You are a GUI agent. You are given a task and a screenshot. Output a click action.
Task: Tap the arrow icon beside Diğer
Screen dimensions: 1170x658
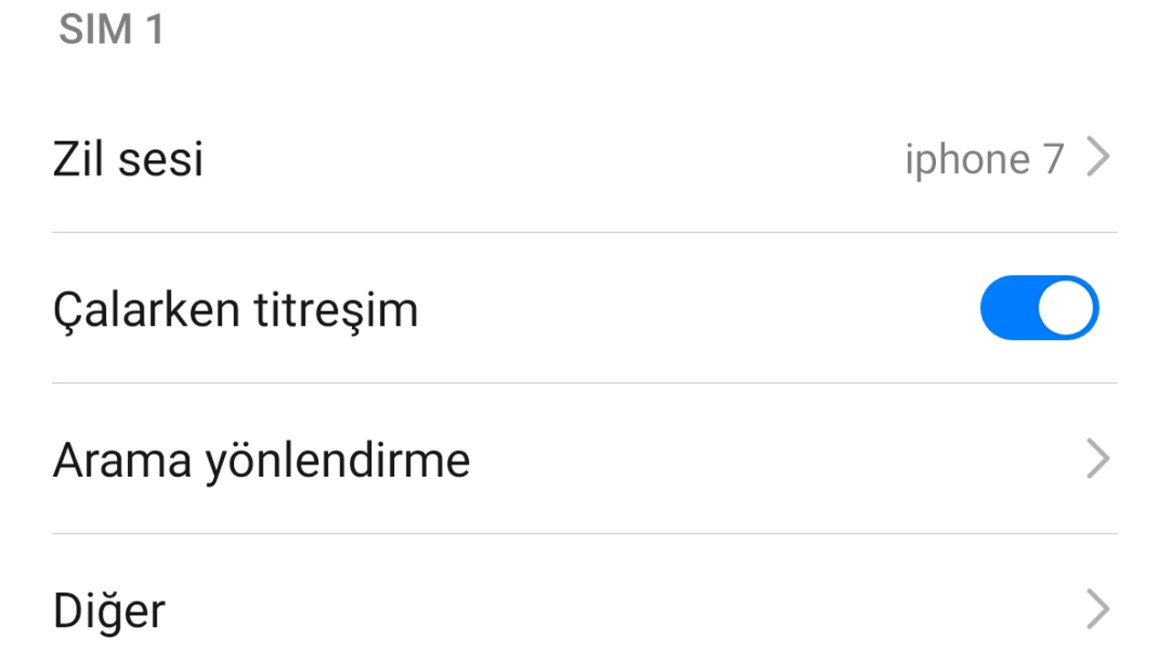[x=1098, y=609]
